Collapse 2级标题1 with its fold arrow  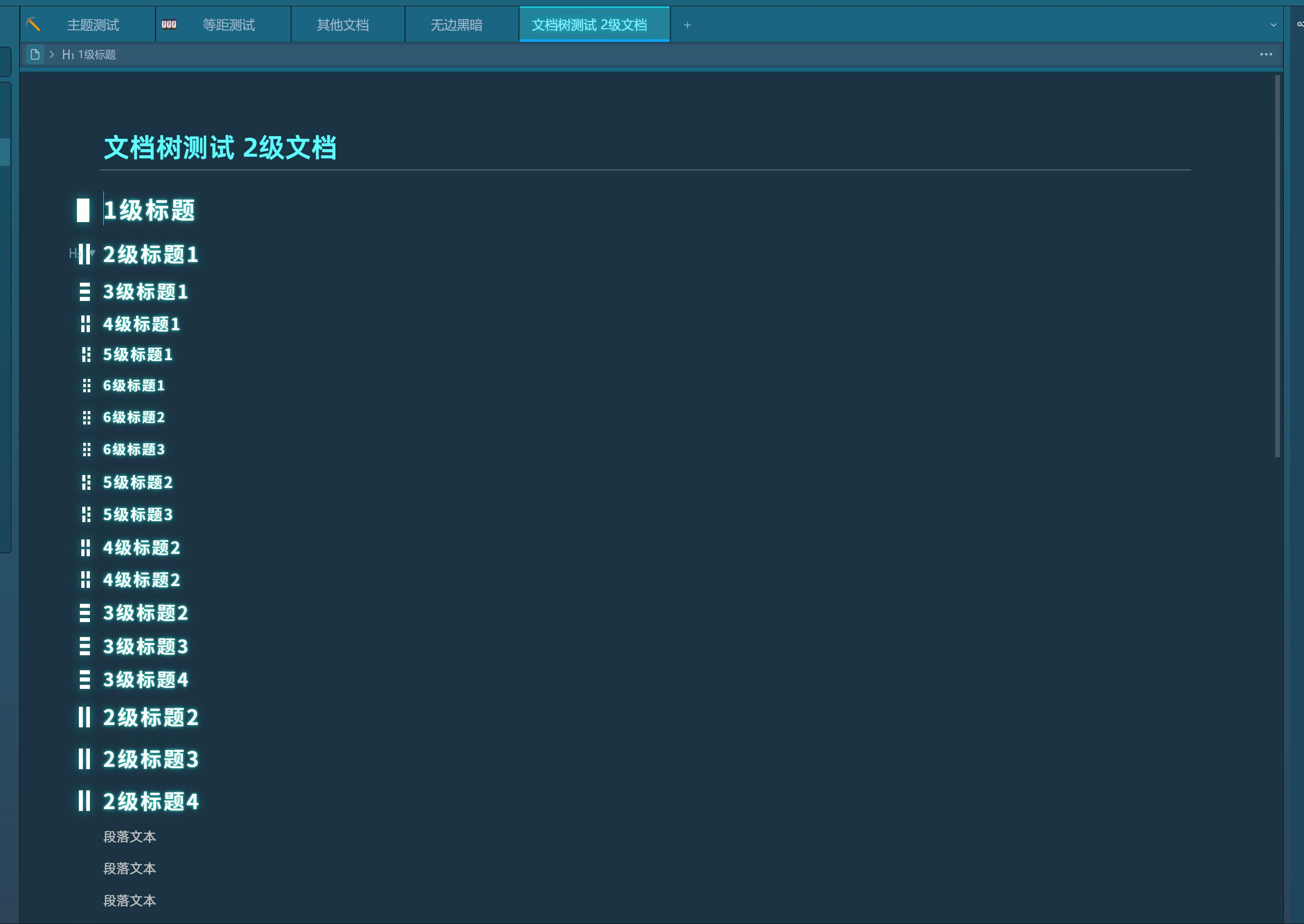[92, 253]
